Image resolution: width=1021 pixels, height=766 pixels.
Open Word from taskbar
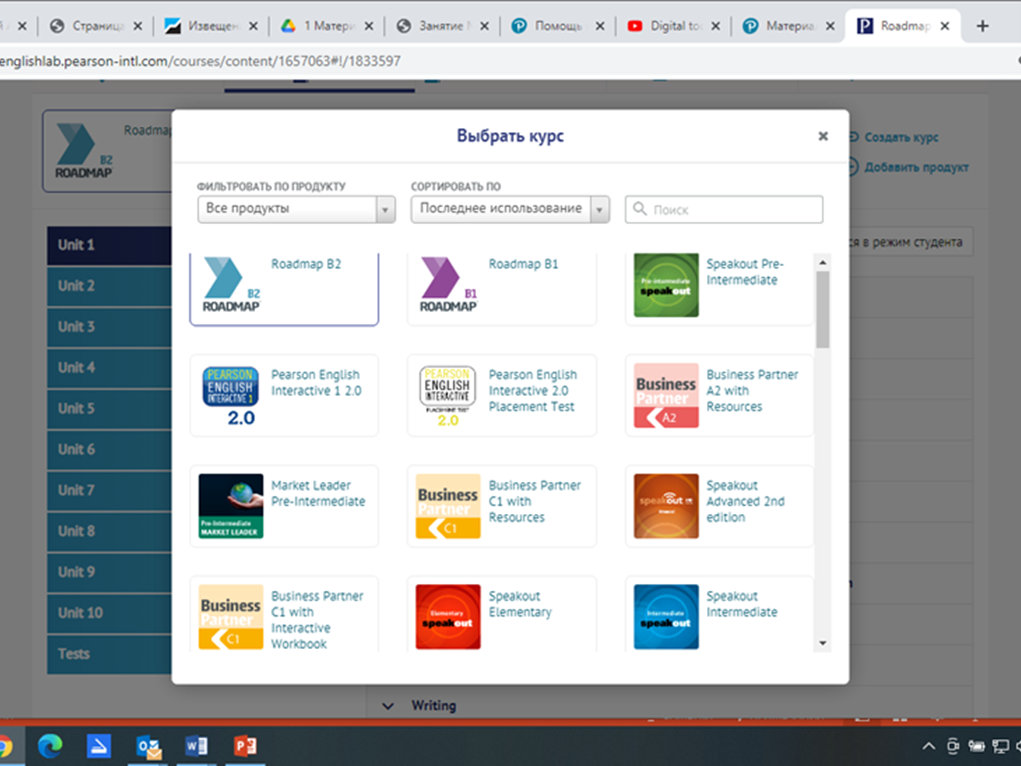pos(196,746)
